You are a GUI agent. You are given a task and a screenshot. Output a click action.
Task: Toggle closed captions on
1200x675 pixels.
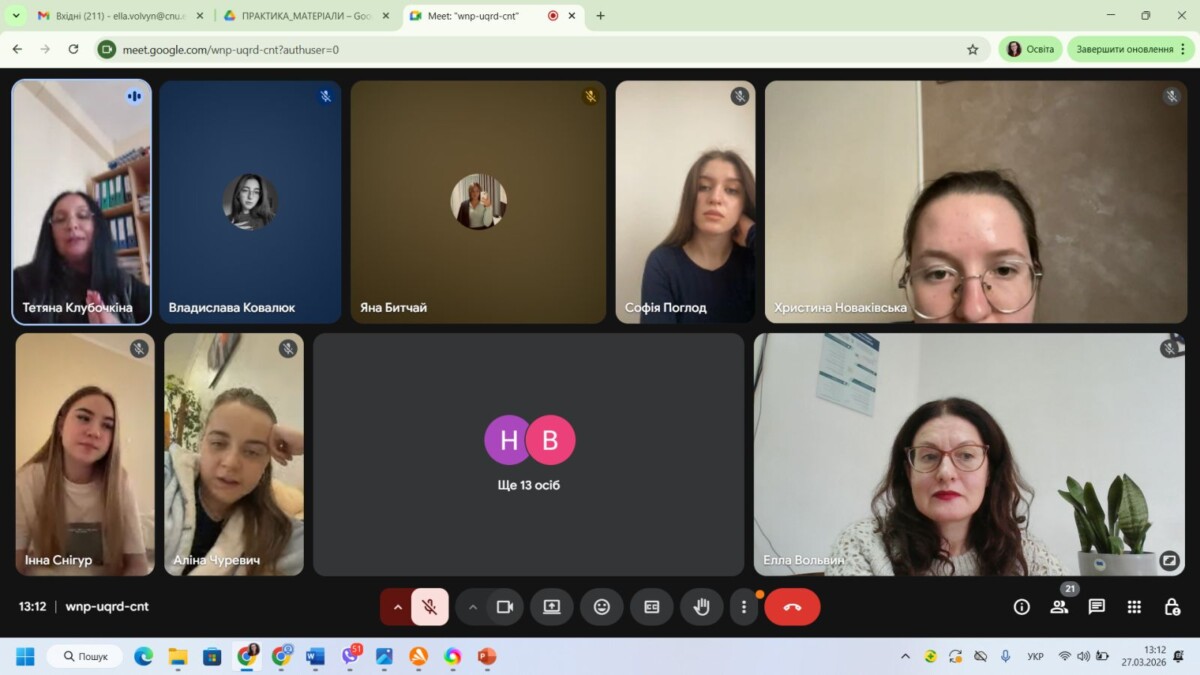pos(651,607)
